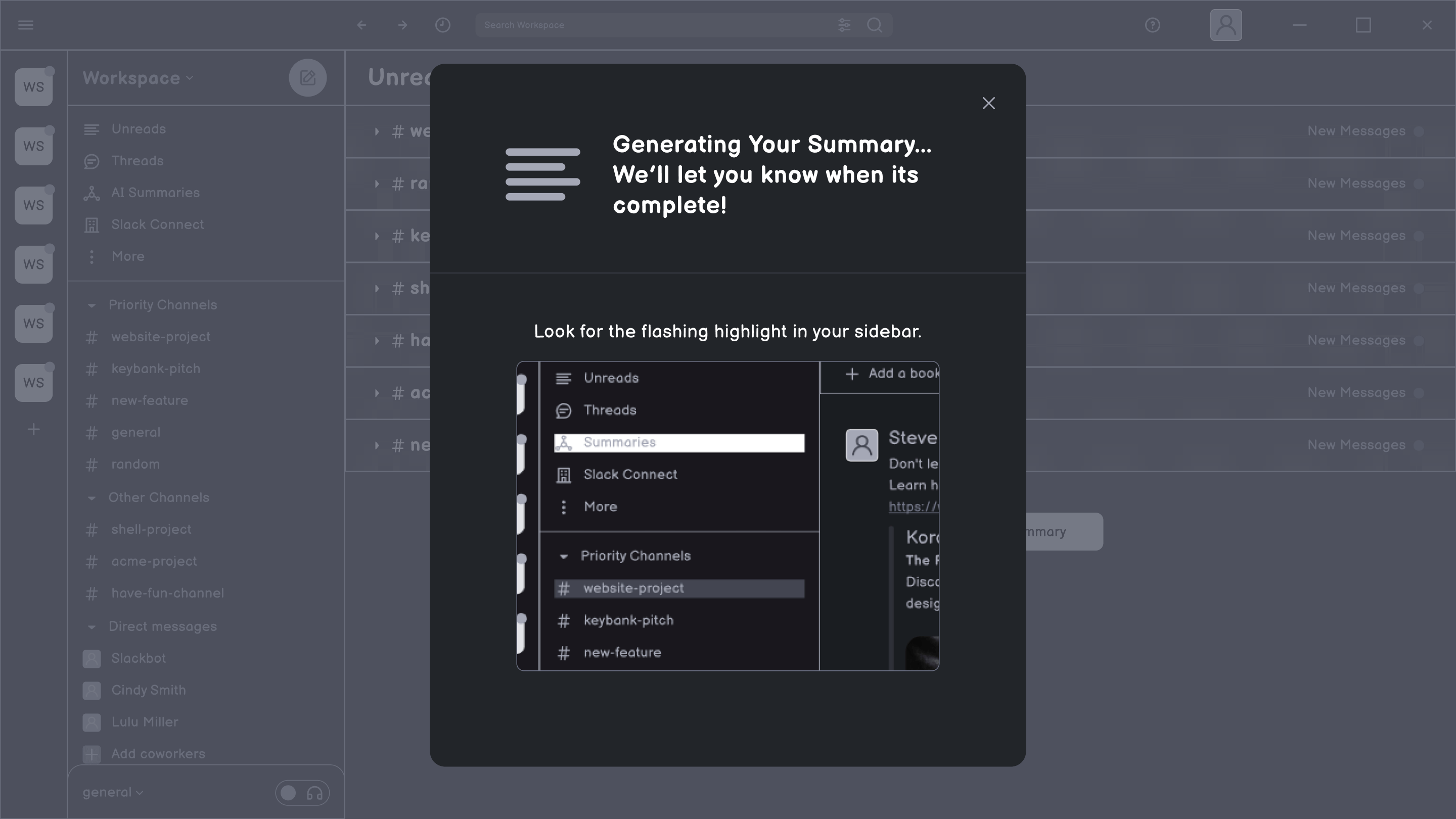Open the search filter options icon
This screenshot has width=1456, height=819.
point(844,25)
